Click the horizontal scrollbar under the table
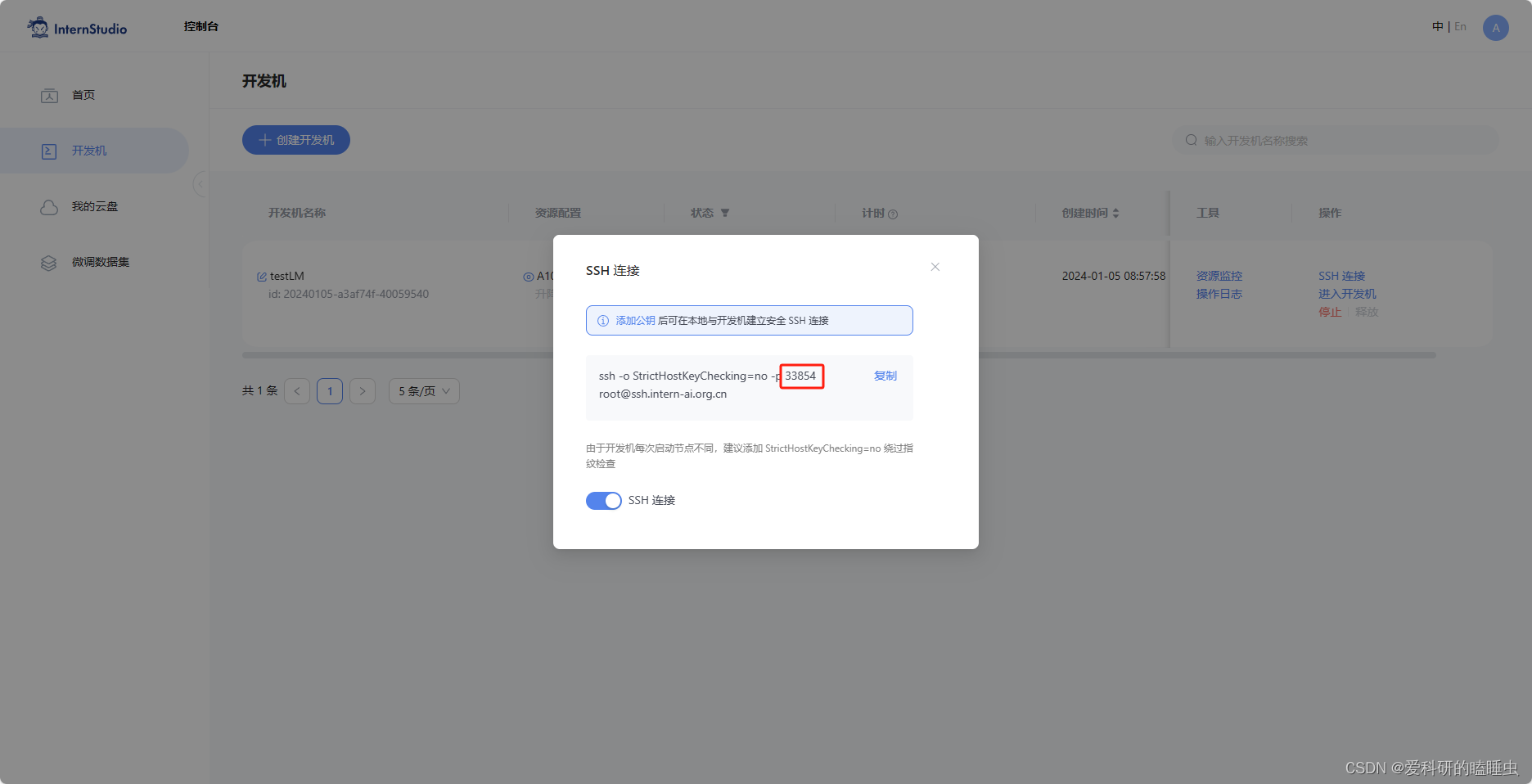 [839, 355]
